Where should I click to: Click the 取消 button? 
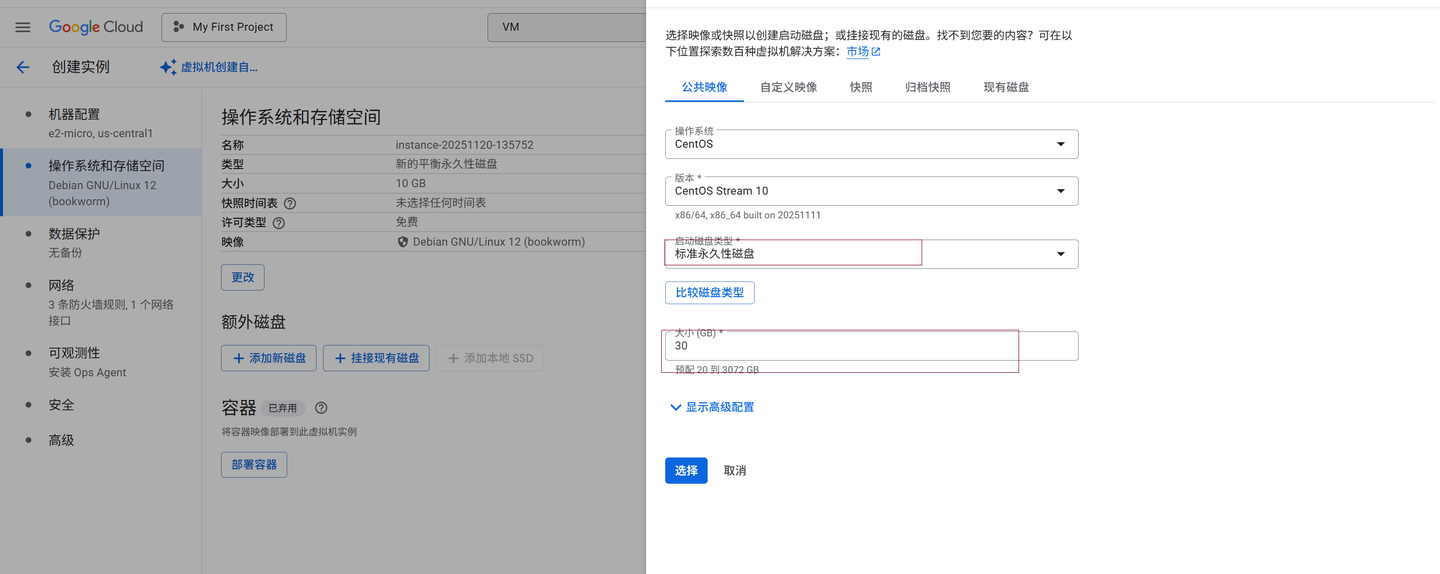tap(735, 471)
